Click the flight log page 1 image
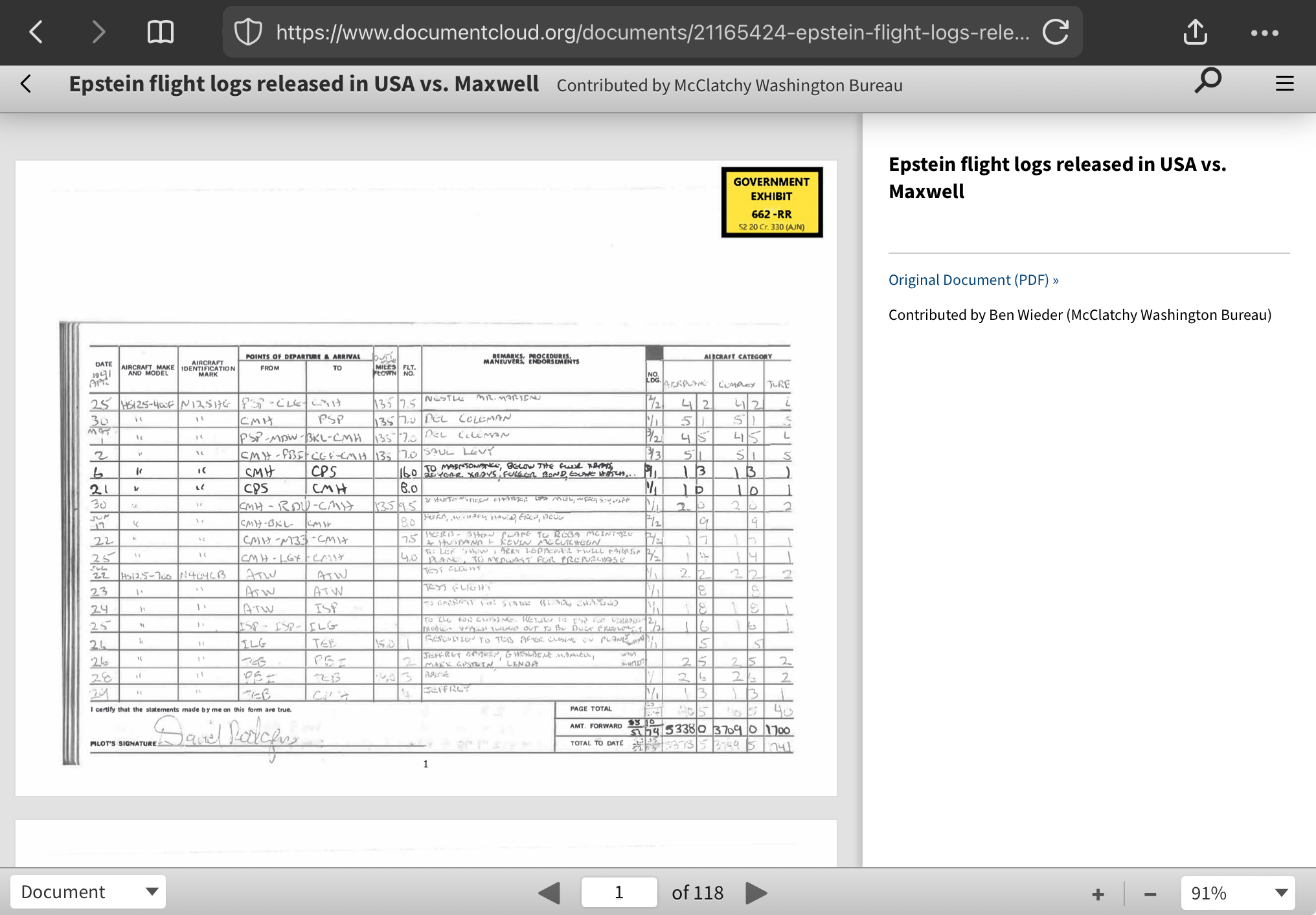Screen dimensions: 1316x915 coord(426,478)
